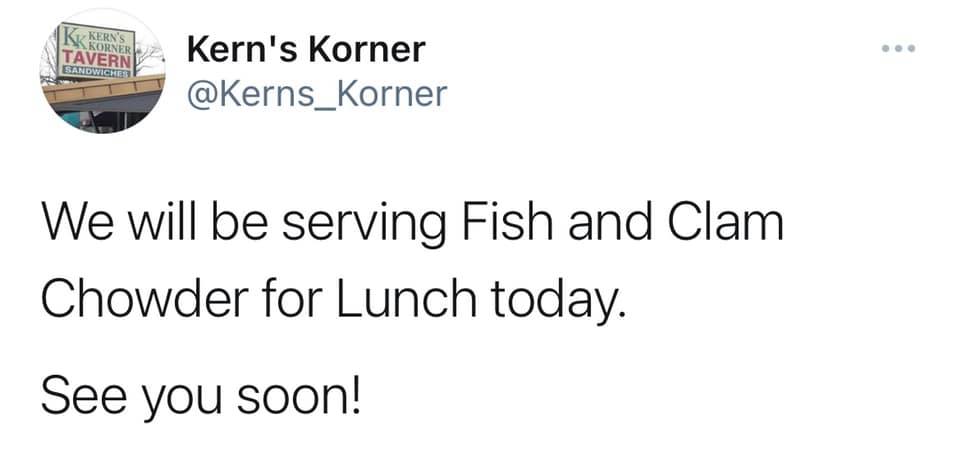Open the three-dot more options menu
The width and height of the screenshot is (960, 456).
pos(898,48)
